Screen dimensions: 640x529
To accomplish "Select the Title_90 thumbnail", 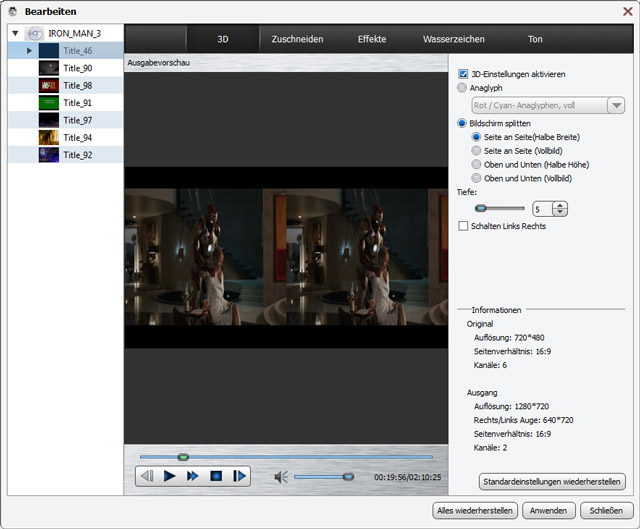I will coord(49,68).
